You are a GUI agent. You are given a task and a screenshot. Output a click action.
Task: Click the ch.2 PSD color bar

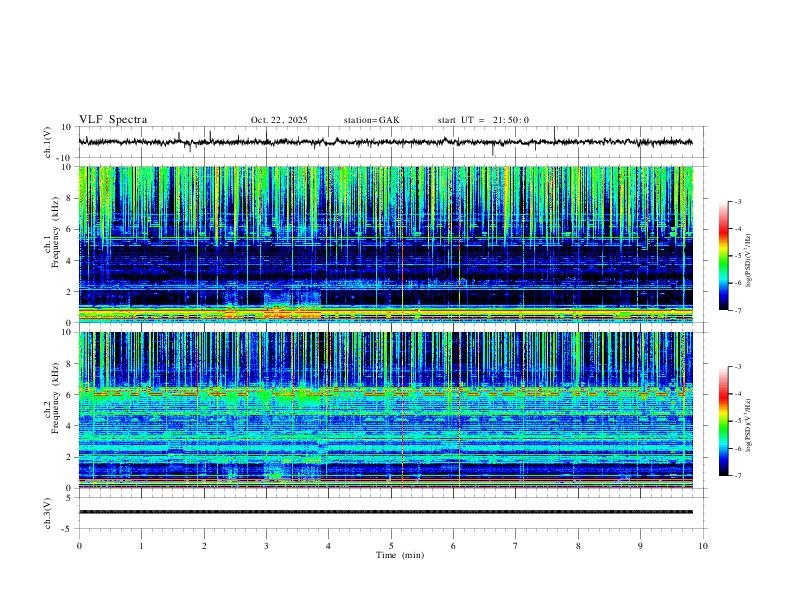click(723, 421)
